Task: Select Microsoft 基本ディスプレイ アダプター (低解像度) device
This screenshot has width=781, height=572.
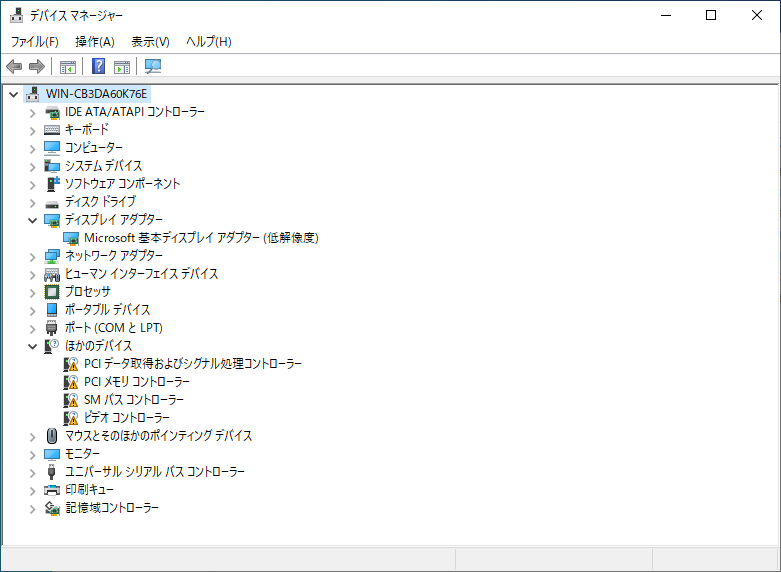Action: tap(201, 238)
